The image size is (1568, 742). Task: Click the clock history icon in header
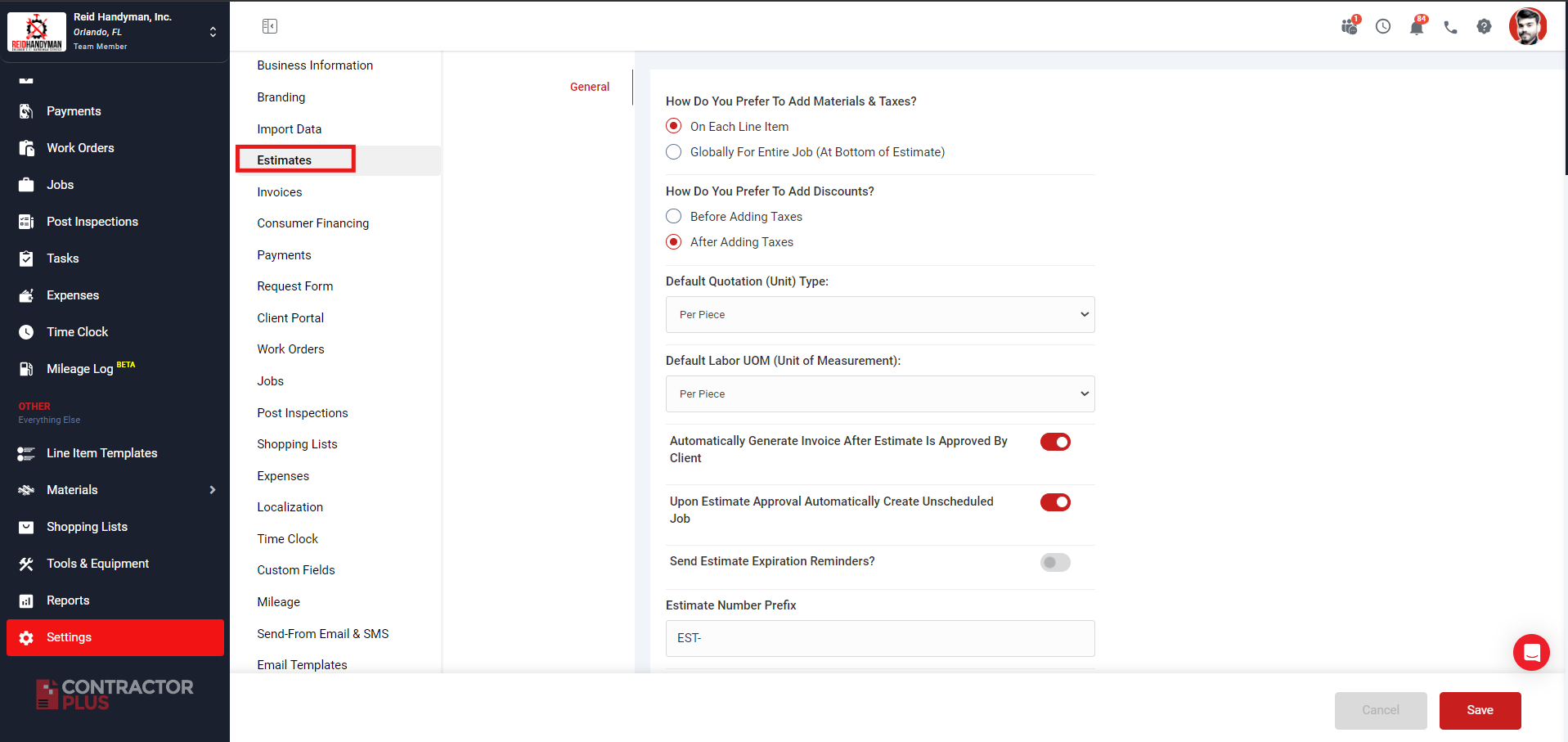tap(1382, 27)
